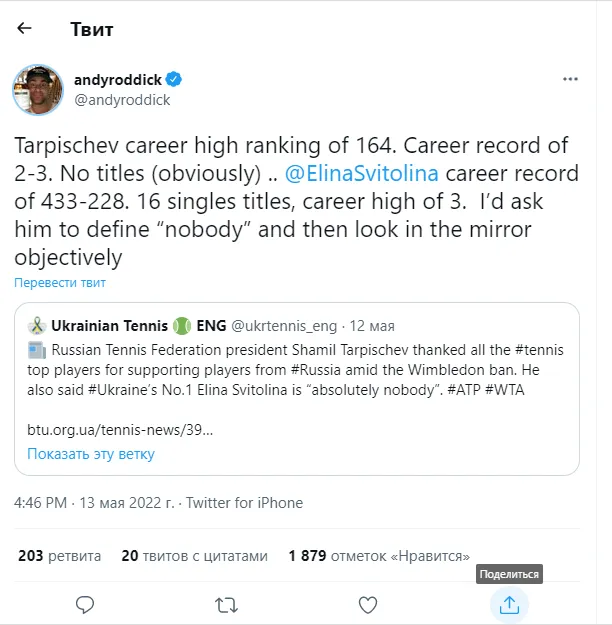Click the Ukrainian Tennis ribbon avatar

click(x=36, y=326)
